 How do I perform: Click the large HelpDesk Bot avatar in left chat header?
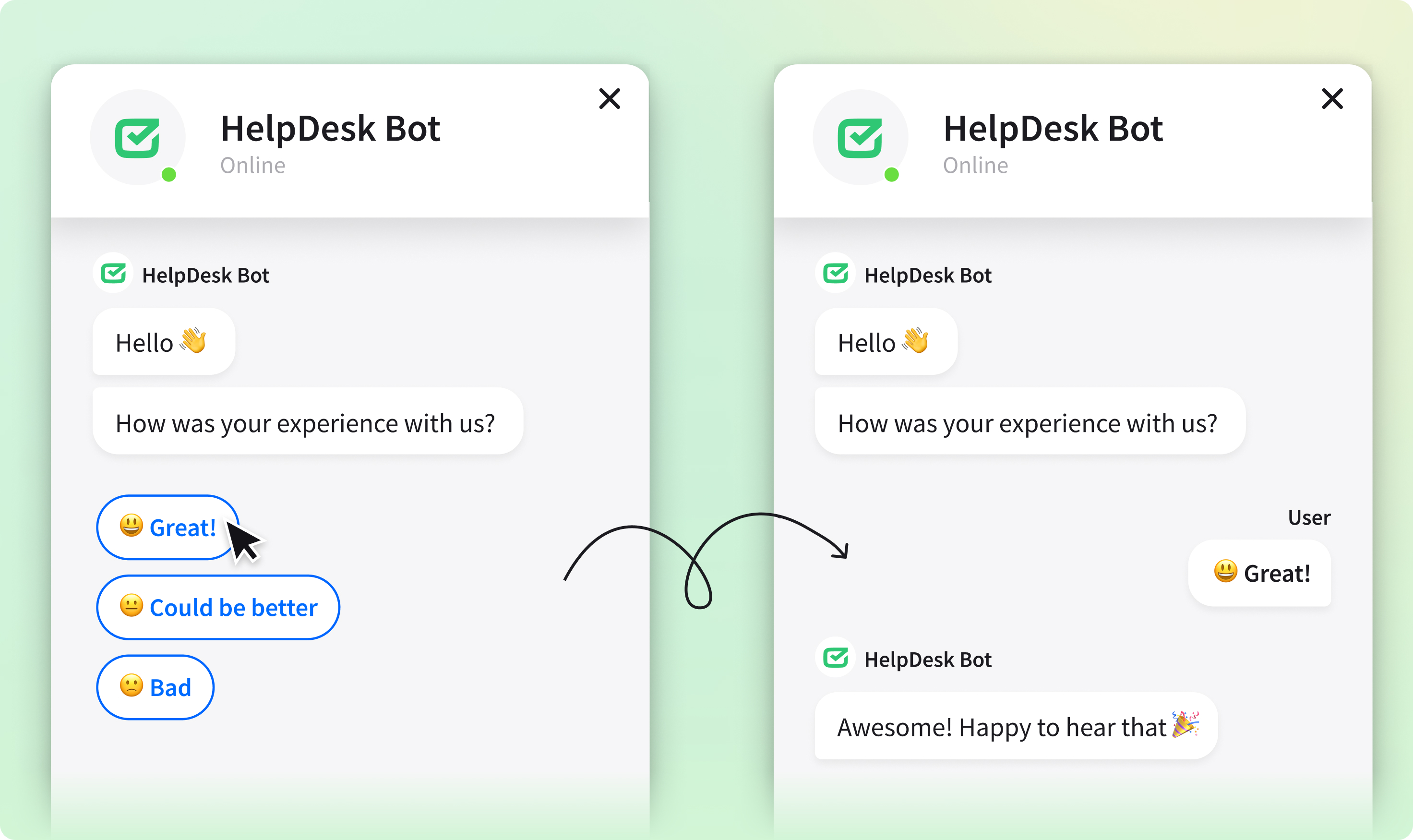pyautogui.click(x=138, y=138)
